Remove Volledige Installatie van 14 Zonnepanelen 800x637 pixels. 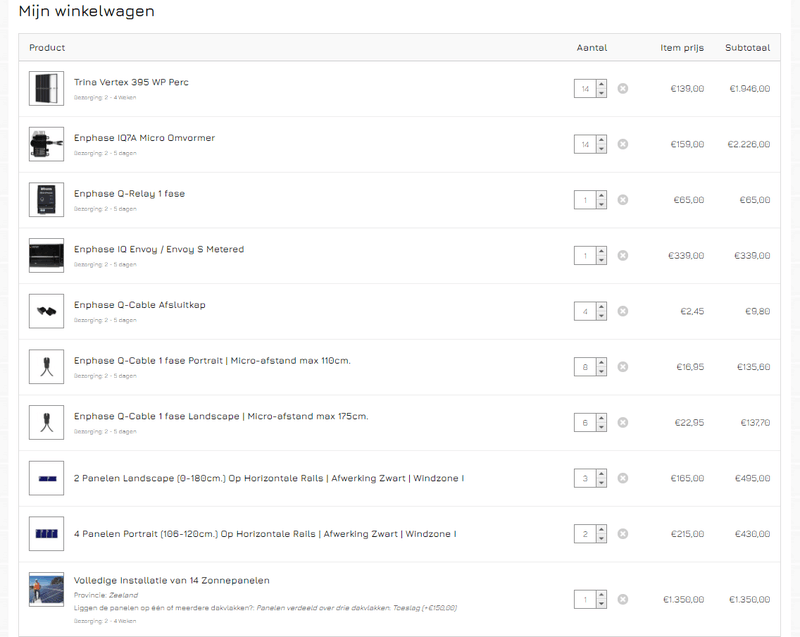(x=622, y=599)
